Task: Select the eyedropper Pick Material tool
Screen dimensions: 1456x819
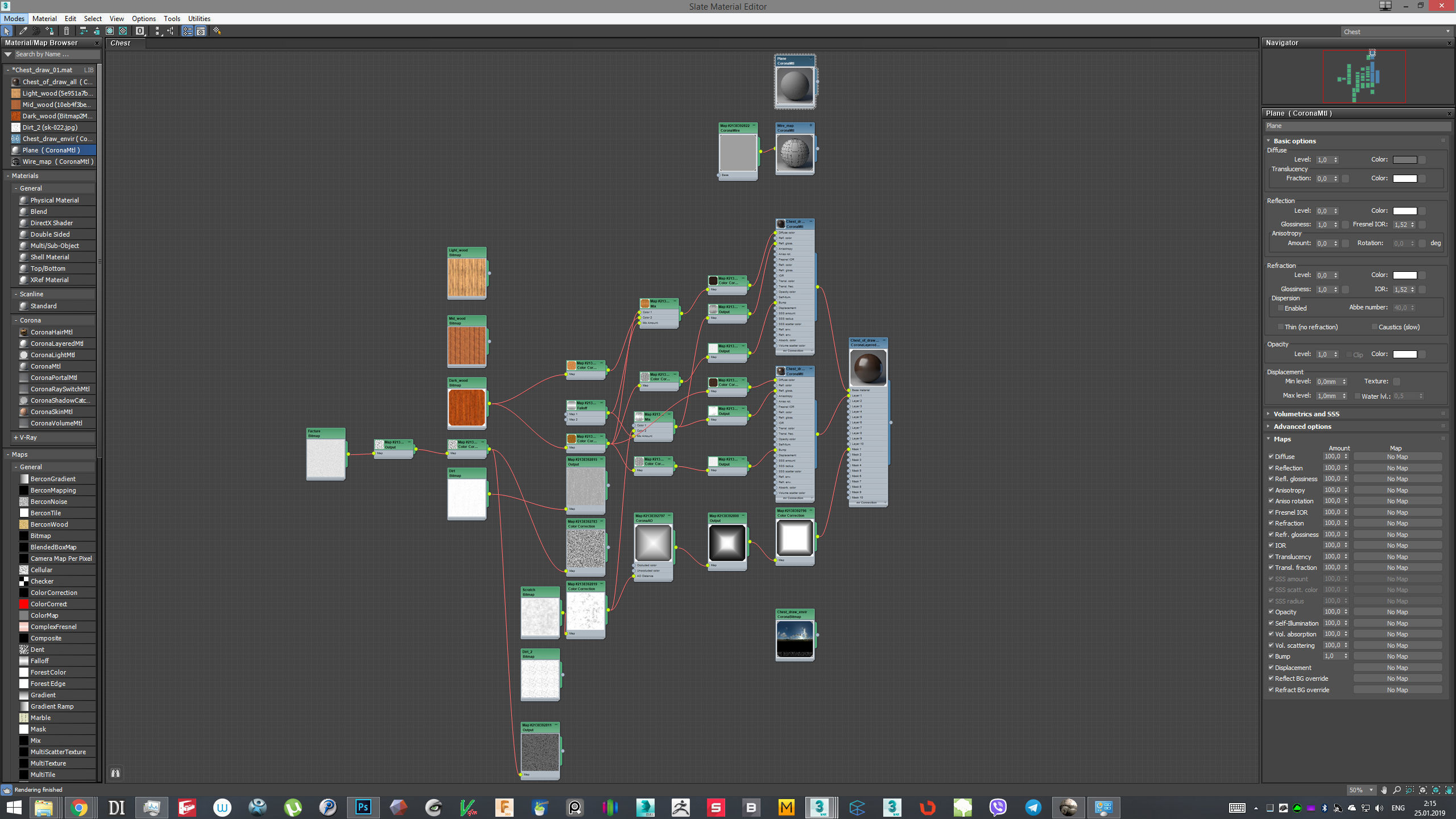Action: click(23, 31)
